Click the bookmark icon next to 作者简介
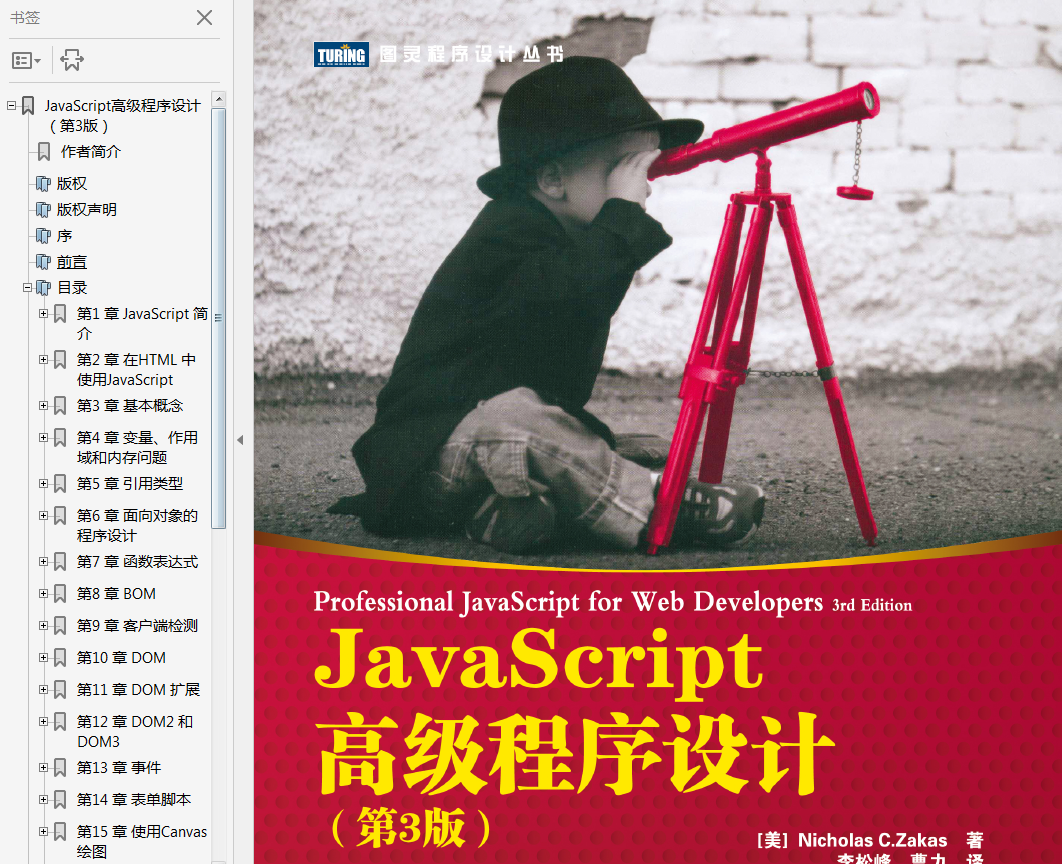The width and height of the screenshot is (1062, 864). (x=44, y=152)
